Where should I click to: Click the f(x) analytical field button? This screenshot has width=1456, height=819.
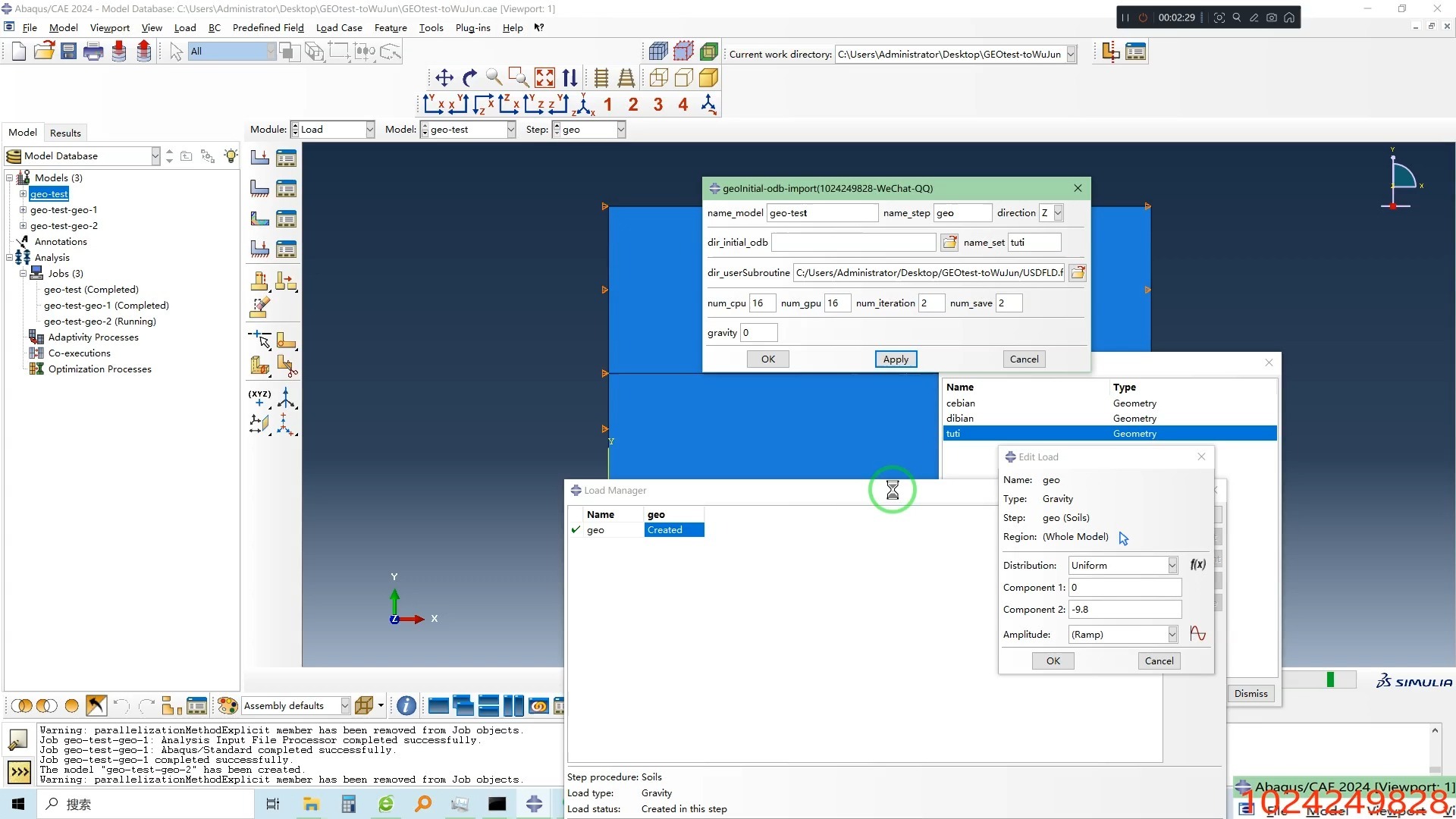pos(1198,565)
